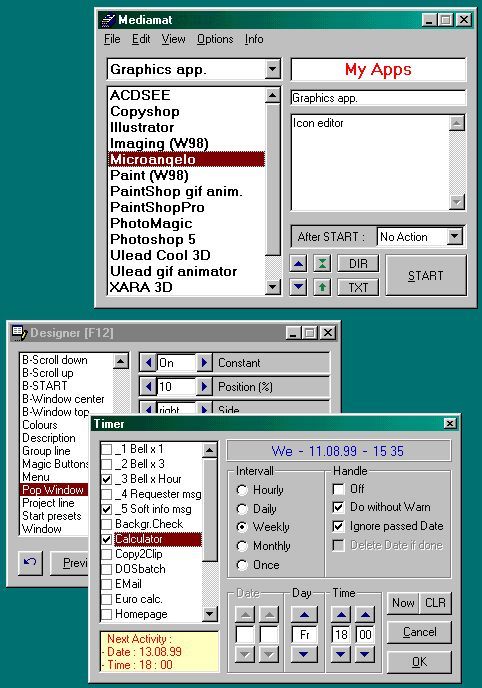Click the blue down arrow in Mediamat
Viewport: 482px width, 688px height.
point(298,287)
